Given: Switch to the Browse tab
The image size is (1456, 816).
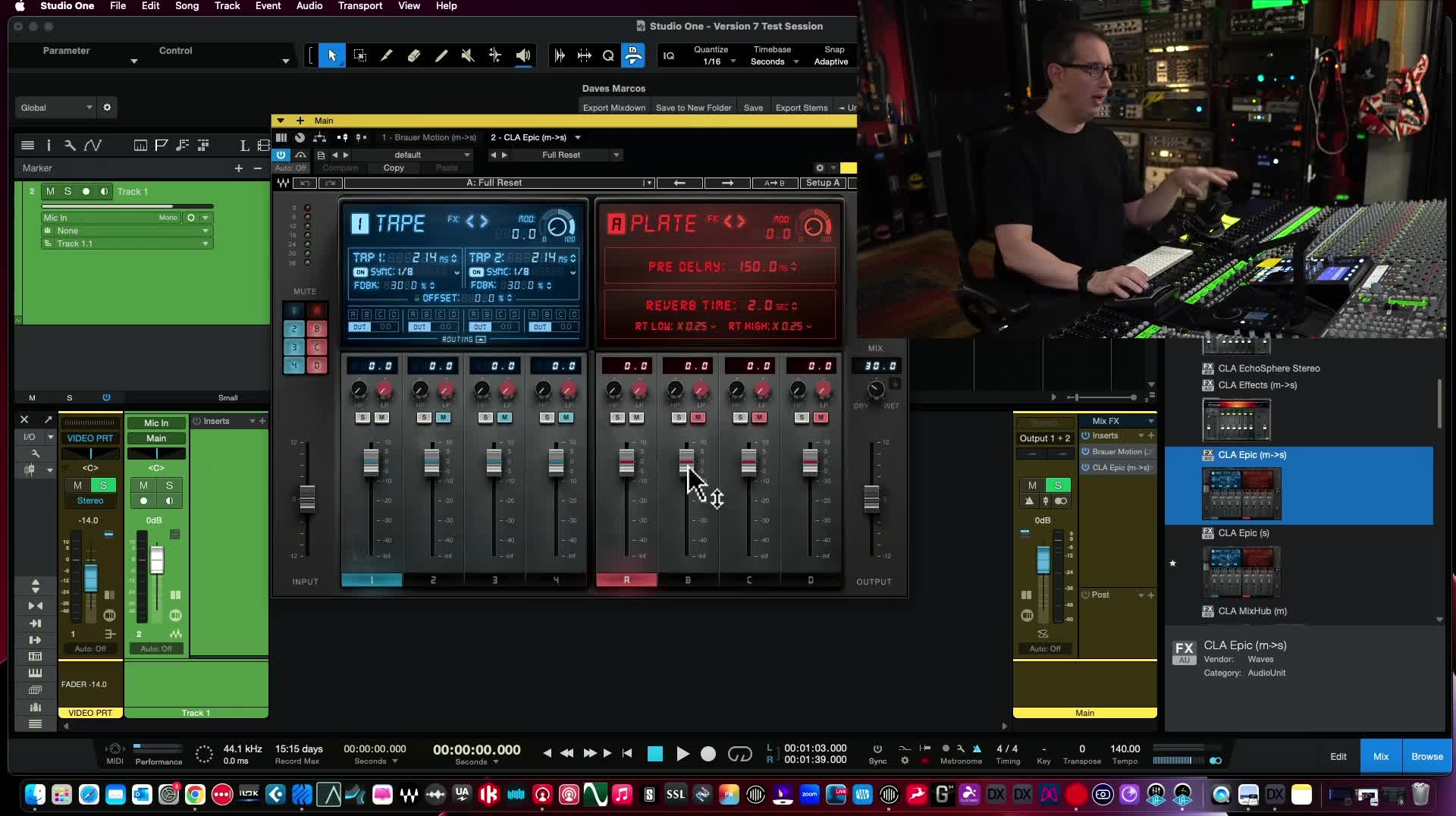Looking at the screenshot, I should [1426, 756].
